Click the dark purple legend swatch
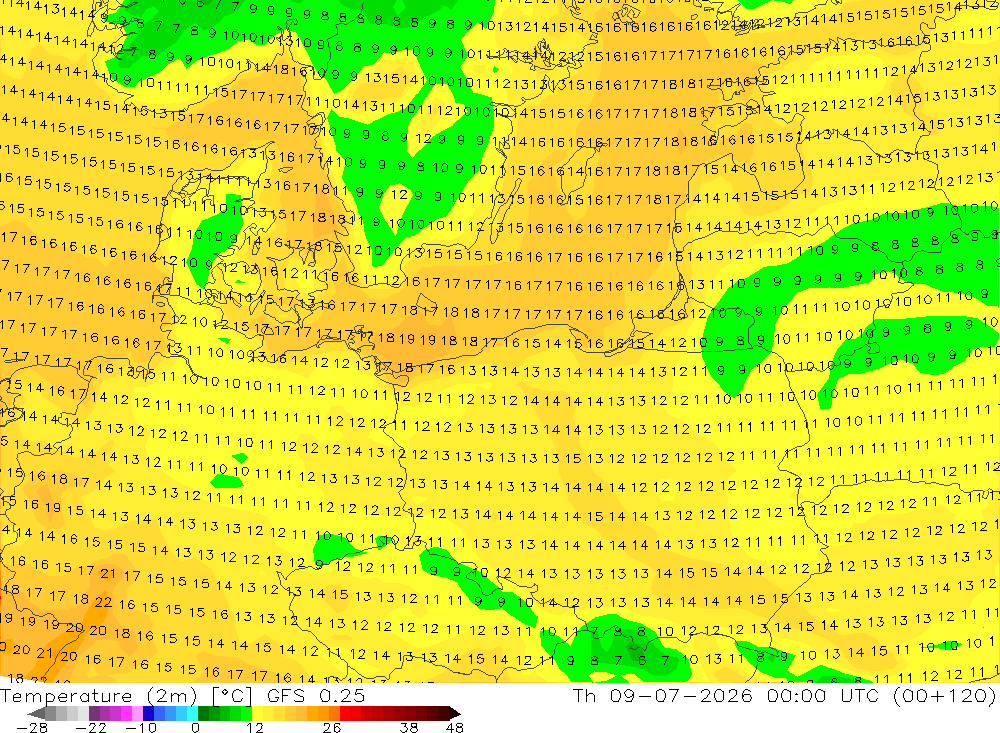Screen dimensions: 1000x733 [94, 713]
